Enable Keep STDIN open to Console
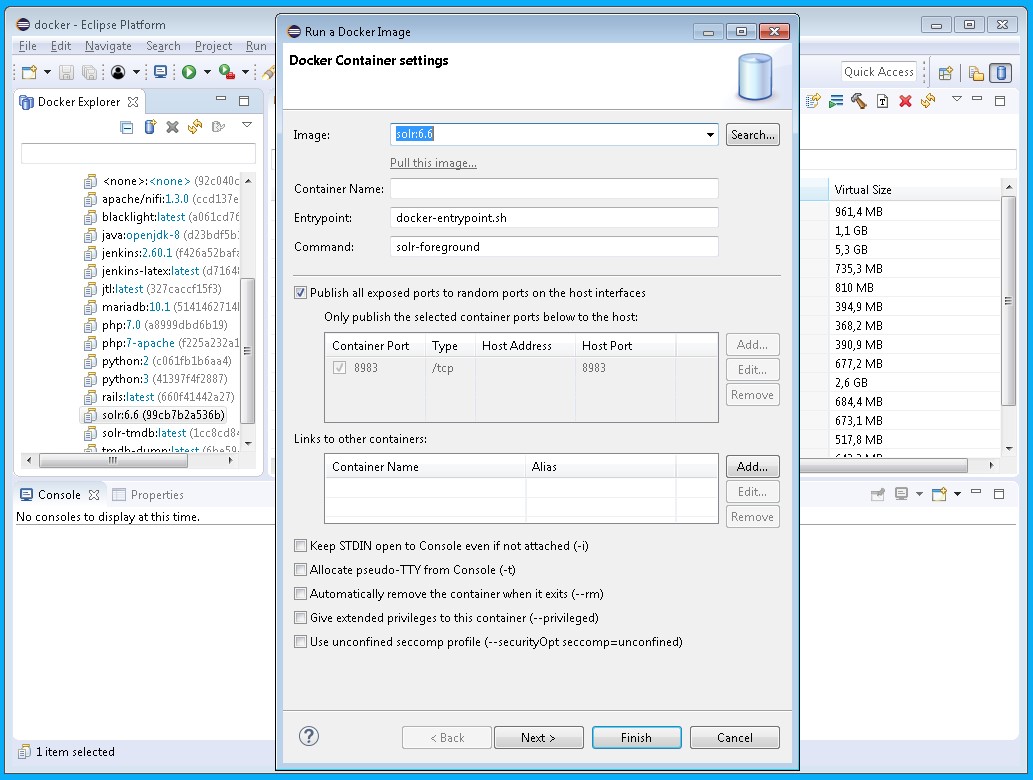 (x=301, y=546)
